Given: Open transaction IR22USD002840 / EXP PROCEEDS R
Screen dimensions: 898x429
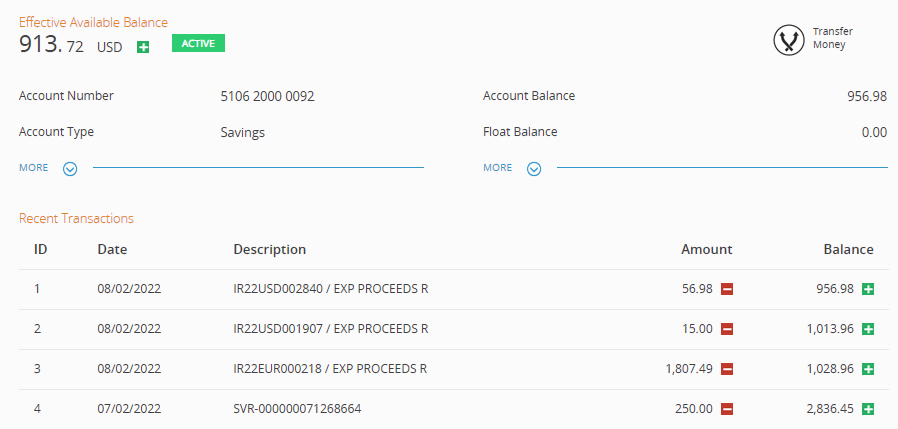Looking at the screenshot, I should coord(330,289).
